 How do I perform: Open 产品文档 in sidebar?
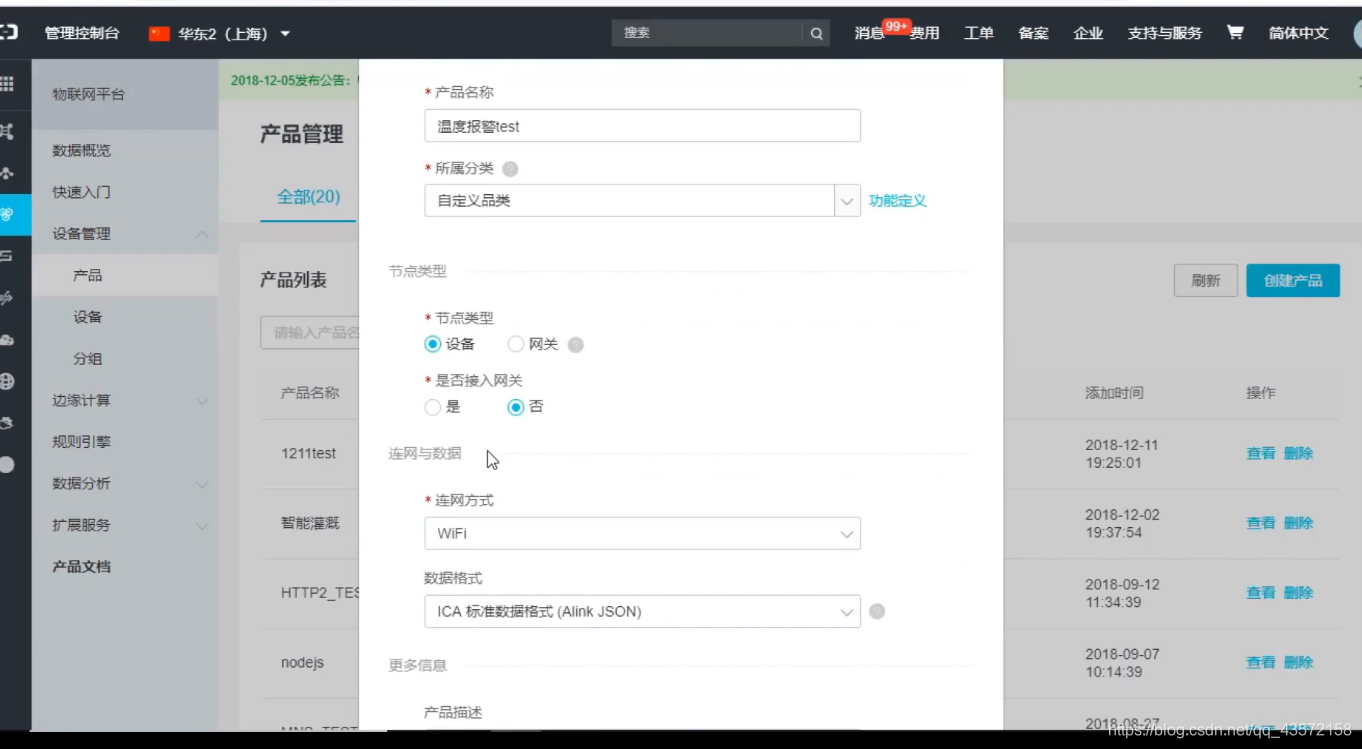82,567
